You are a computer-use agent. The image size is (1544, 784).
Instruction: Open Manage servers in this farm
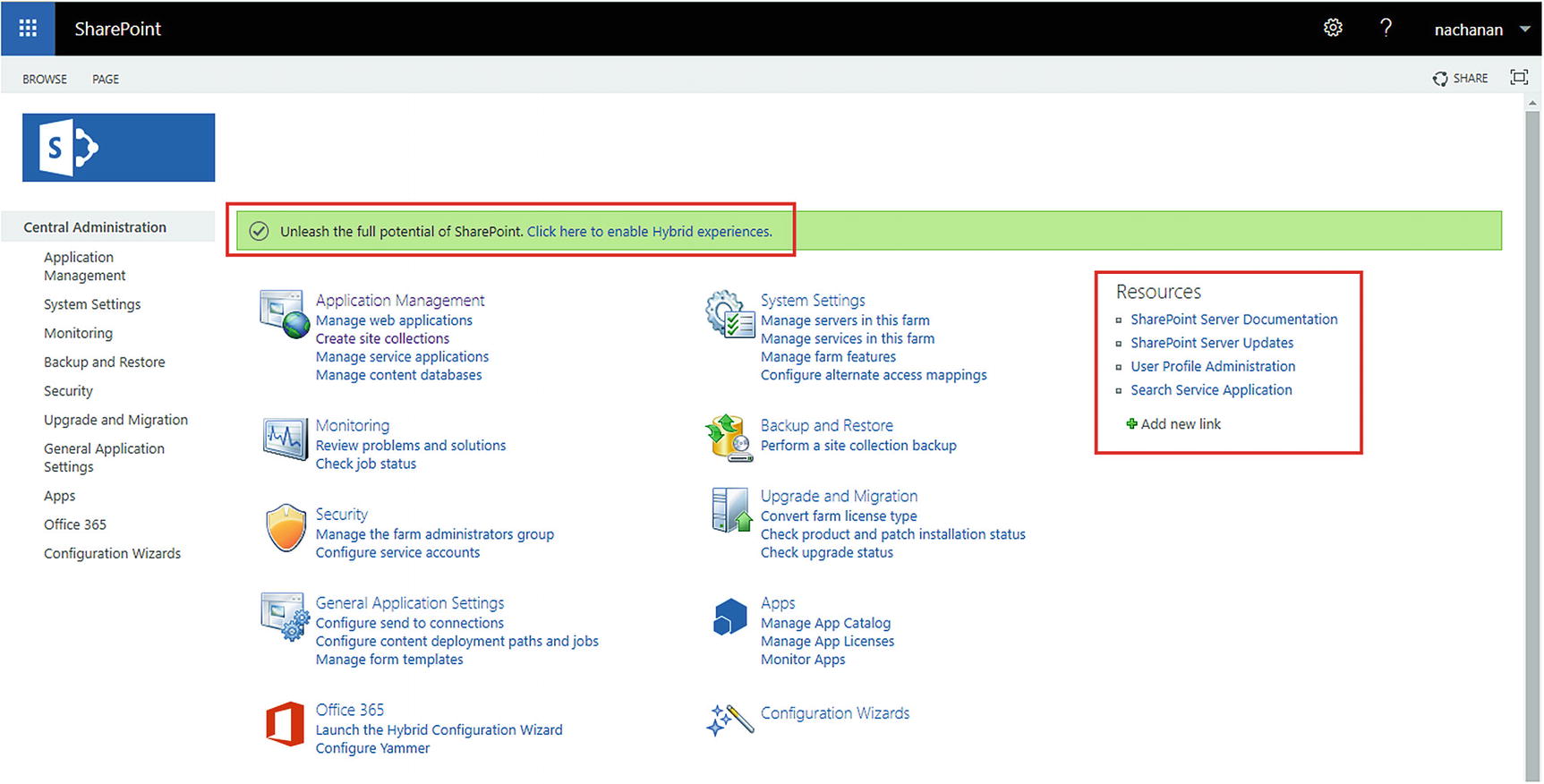pyautogui.click(x=845, y=320)
